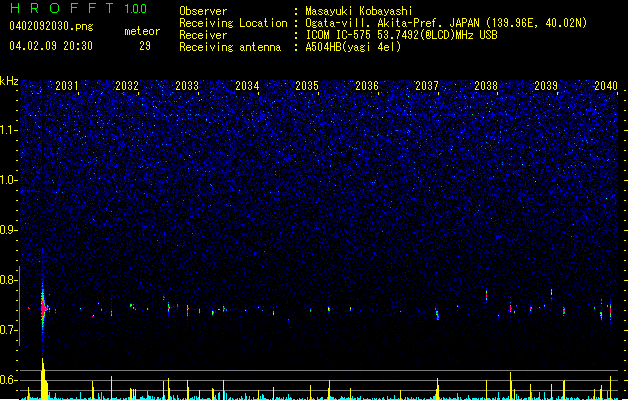This screenshot has height=400, width=629.
Task: Click the 1.0 kHz axis label
Action: tap(9, 180)
